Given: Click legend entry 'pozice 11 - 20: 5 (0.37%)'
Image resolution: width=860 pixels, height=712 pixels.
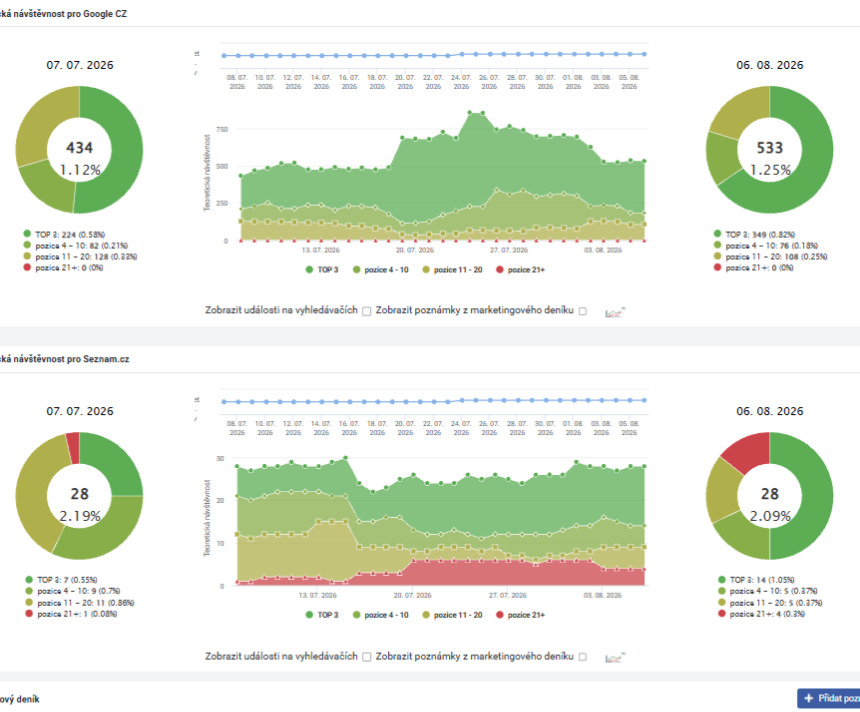Looking at the screenshot, I should coord(770,602).
